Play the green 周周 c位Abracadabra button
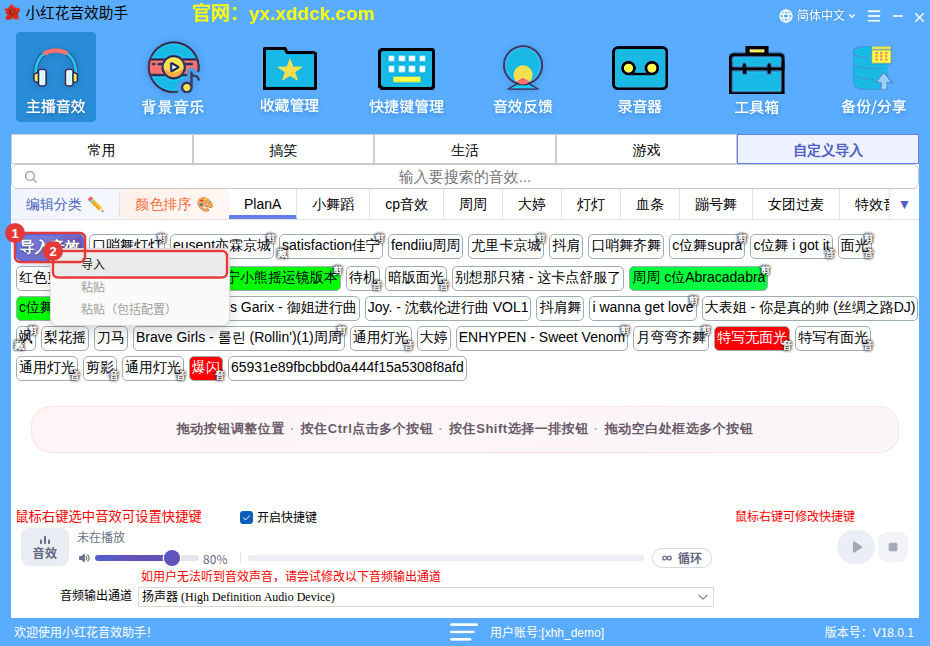Image resolution: width=930 pixels, height=646 pixels. tap(698, 278)
